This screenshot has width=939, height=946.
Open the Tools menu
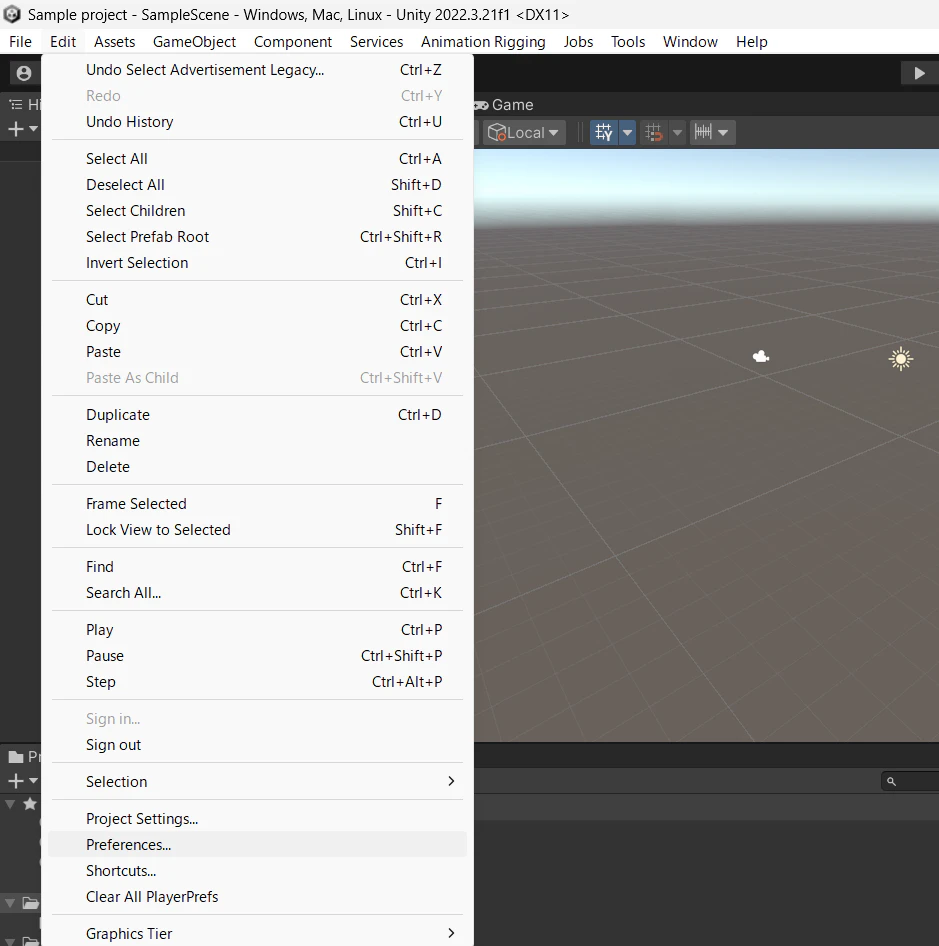pos(628,42)
